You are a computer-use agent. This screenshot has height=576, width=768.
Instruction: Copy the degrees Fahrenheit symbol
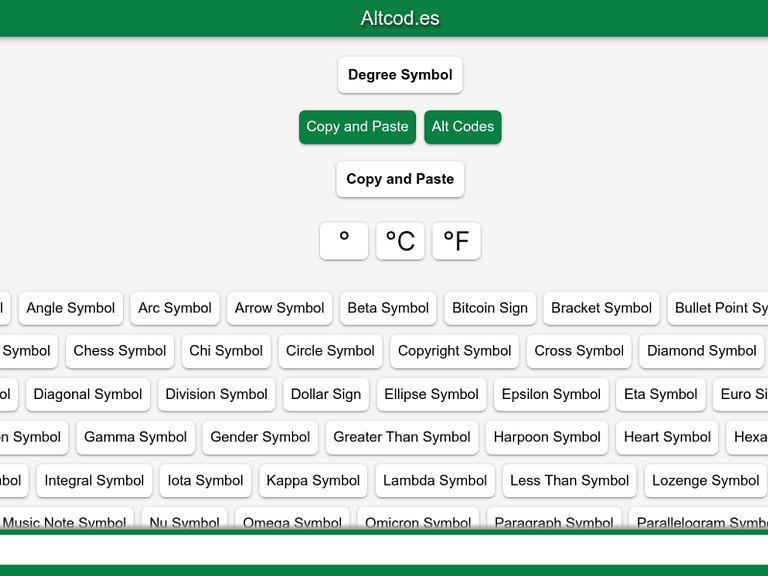tap(456, 241)
